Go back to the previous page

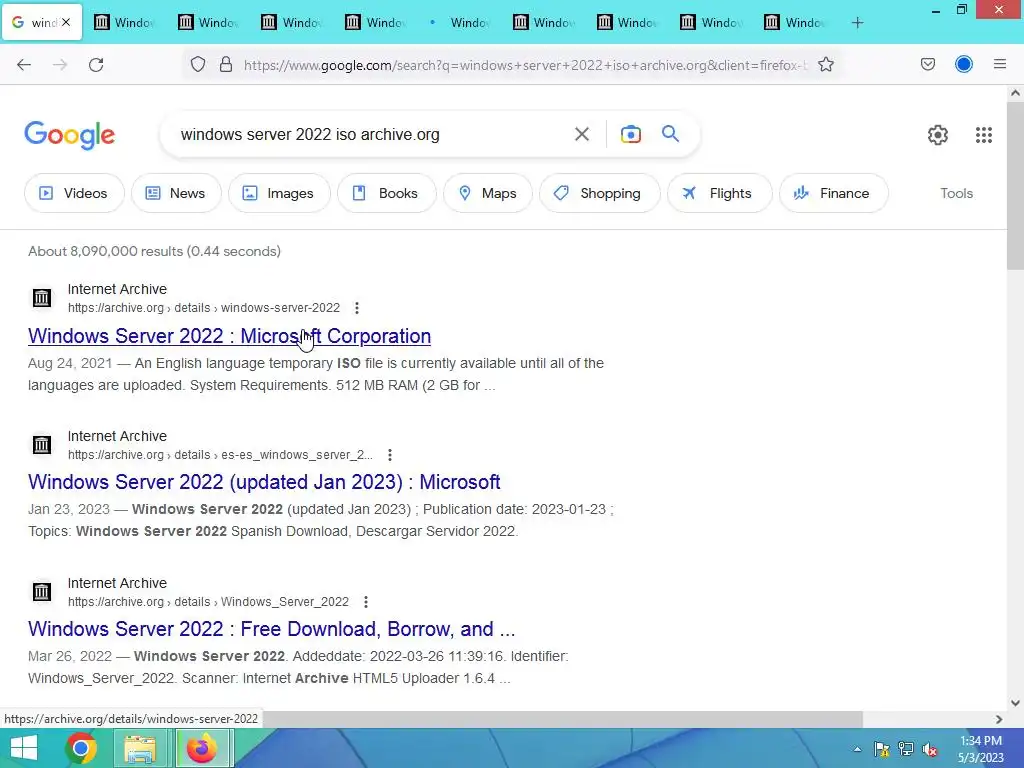[24, 65]
